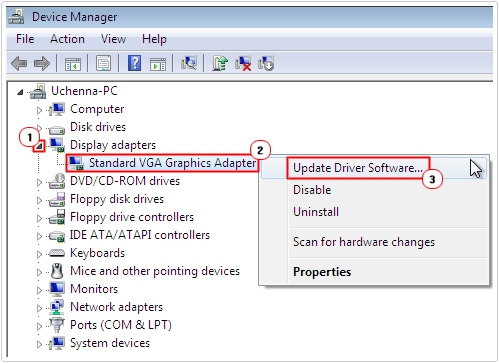Click the Device Manager title bar icon

[16, 16]
